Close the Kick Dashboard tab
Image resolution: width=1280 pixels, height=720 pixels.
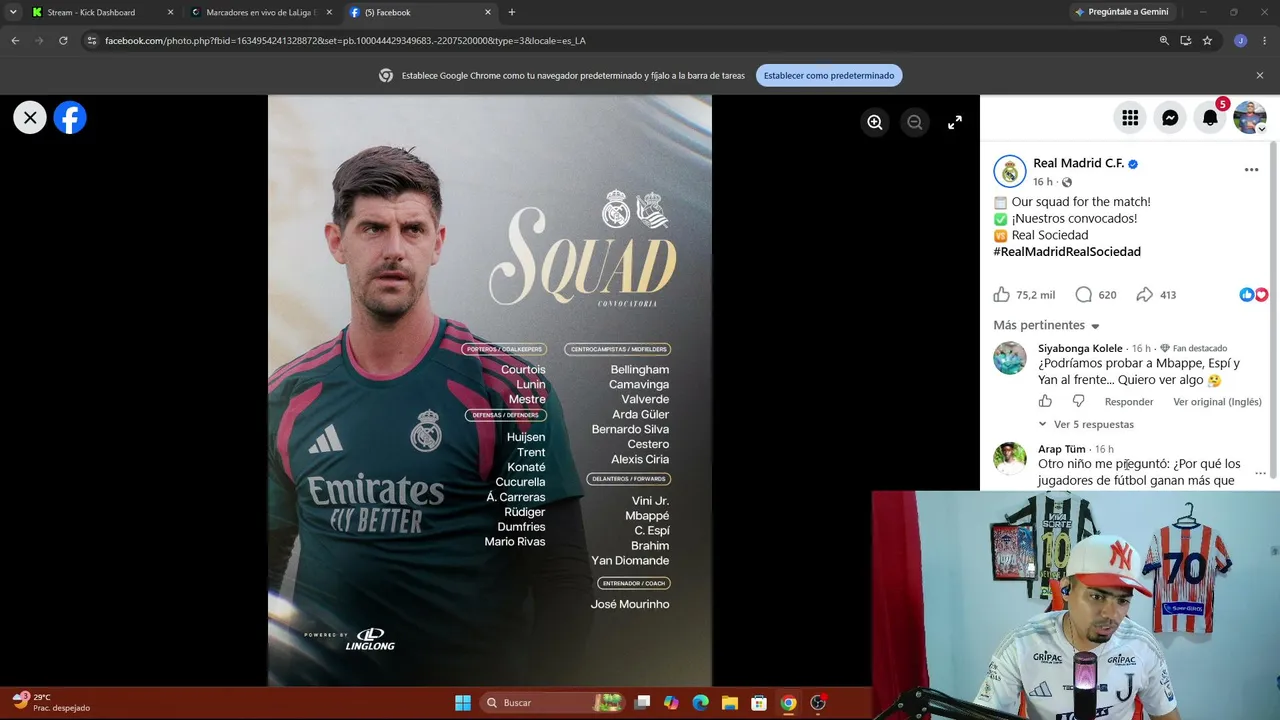(170, 12)
